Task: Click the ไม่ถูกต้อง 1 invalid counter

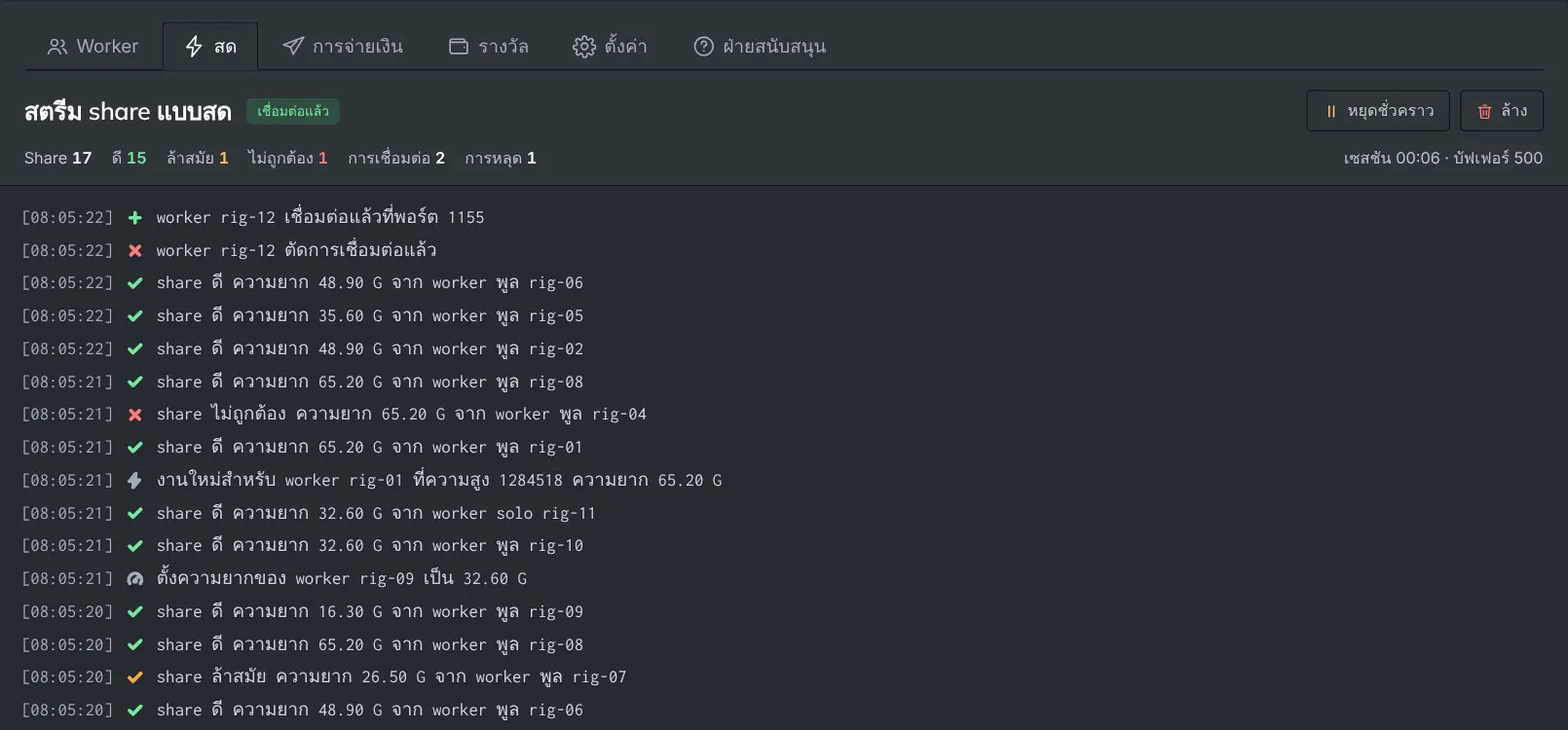Action: click(288, 159)
